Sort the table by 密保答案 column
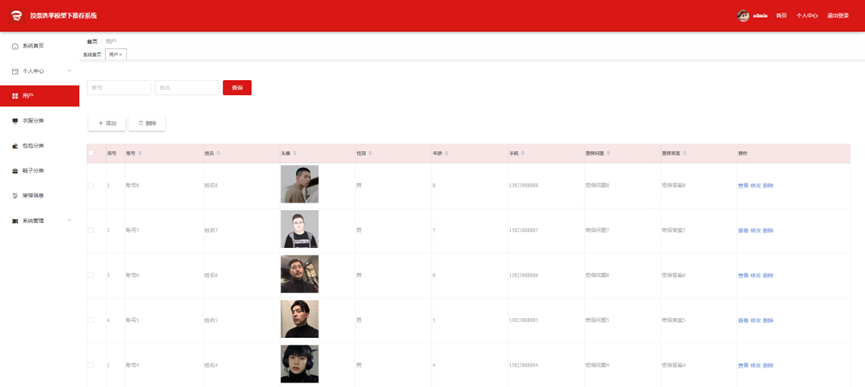This screenshot has width=865, height=387. 685,153
